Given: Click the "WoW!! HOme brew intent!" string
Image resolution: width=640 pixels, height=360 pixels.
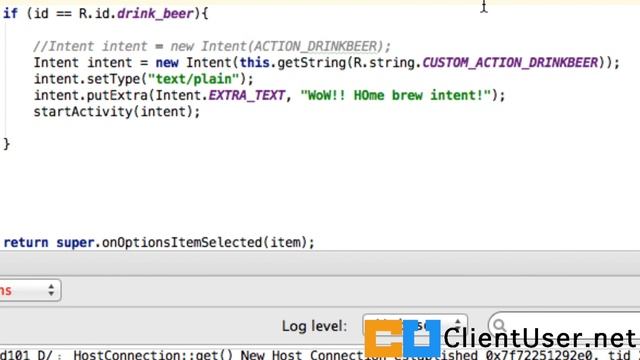Looking at the screenshot, I should pyautogui.click(x=396, y=96).
